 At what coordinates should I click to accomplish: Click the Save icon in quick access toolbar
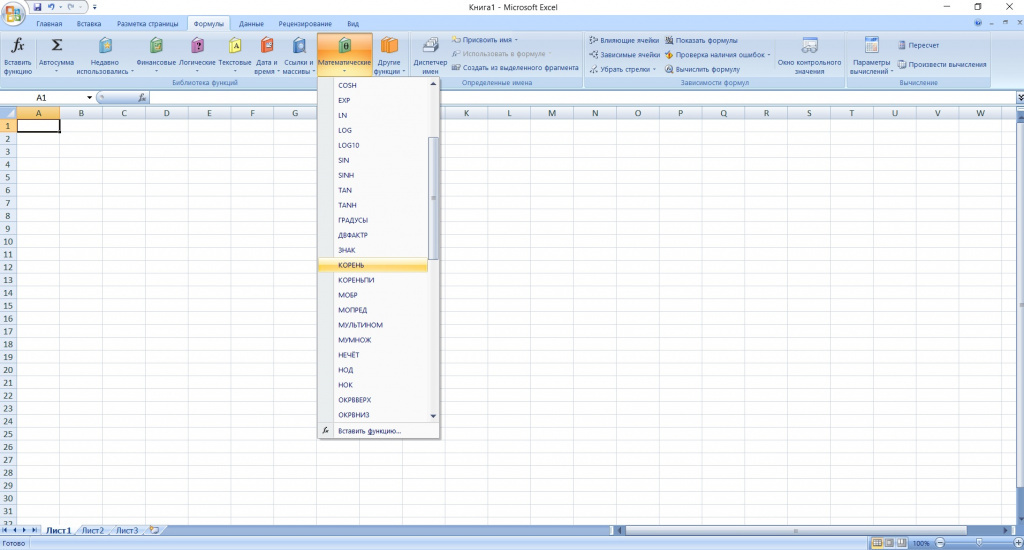pos(37,7)
